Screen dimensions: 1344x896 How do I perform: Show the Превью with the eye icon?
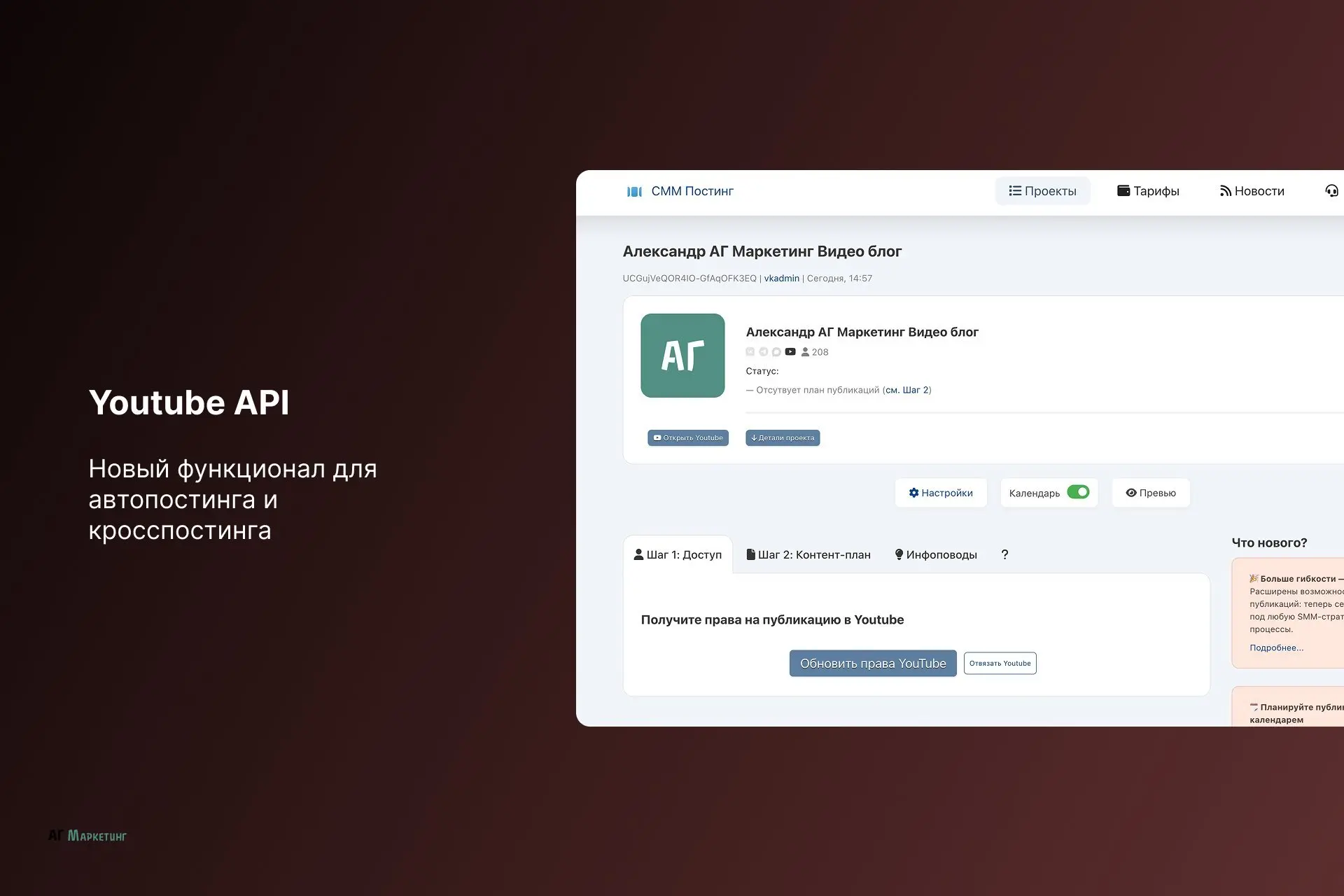coord(1151,493)
